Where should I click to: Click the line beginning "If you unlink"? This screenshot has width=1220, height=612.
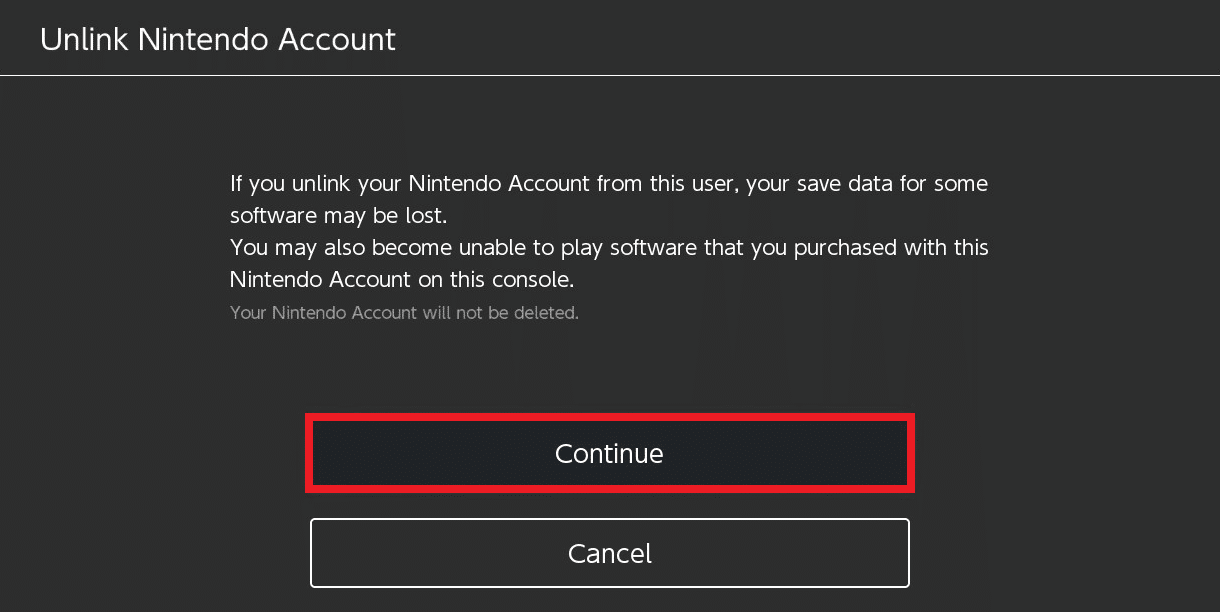coord(608,184)
